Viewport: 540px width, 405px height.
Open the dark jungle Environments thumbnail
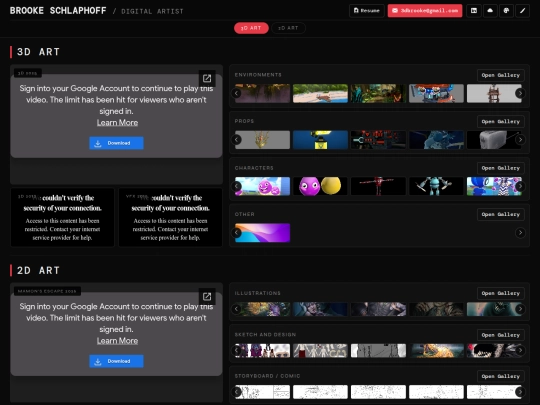tap(378, 93)
